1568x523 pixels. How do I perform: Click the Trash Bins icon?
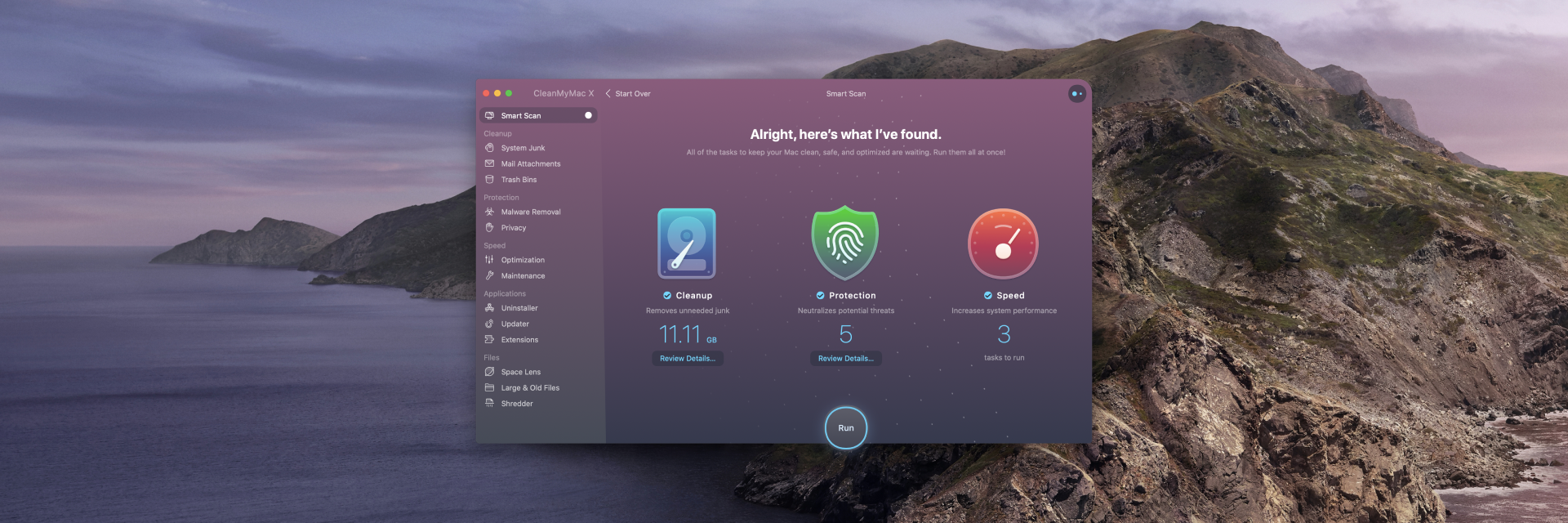coord(489,179)
